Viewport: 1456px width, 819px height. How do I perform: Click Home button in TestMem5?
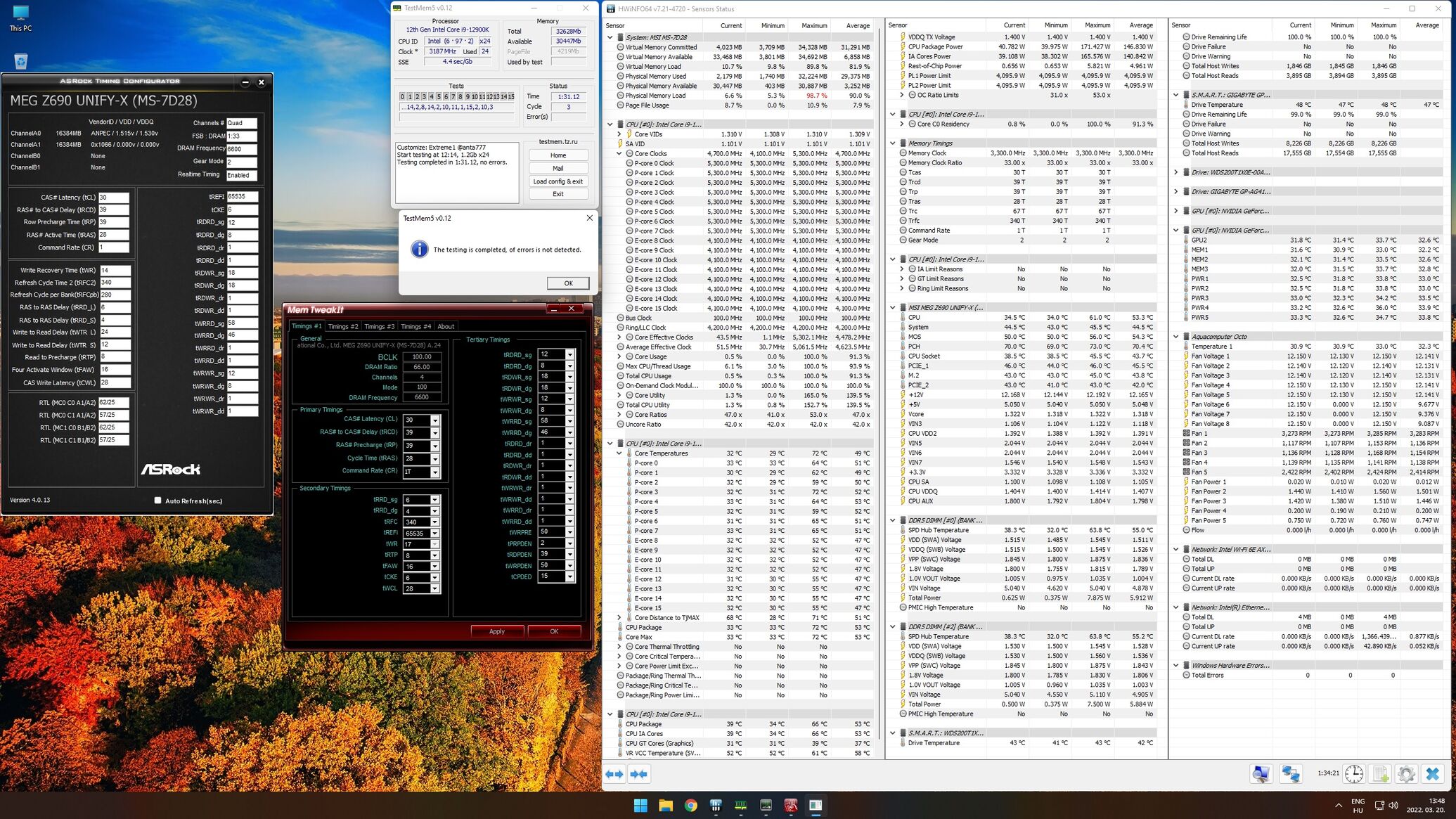558,155
